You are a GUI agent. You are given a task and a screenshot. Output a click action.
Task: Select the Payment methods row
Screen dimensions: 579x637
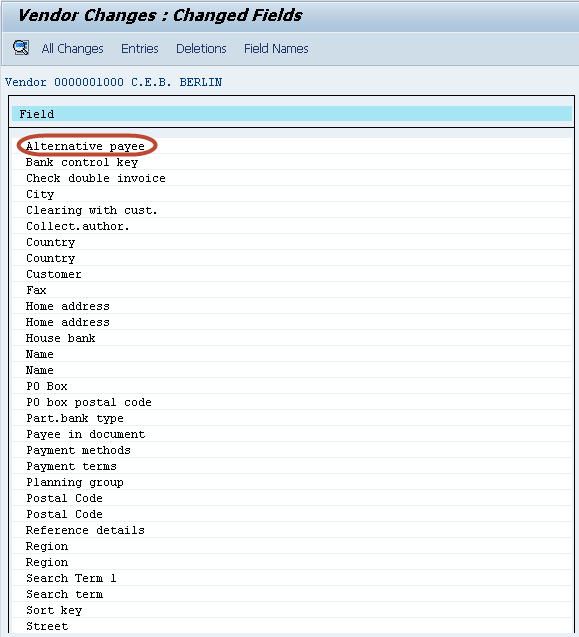pyautogui.click(x=292, y=450)
